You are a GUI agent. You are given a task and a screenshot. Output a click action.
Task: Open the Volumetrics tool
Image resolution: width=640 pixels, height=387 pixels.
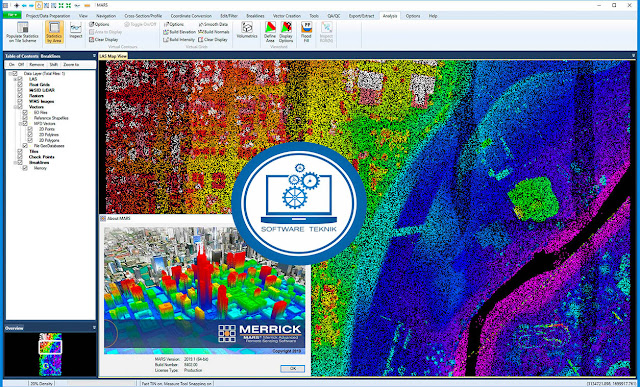[247, 30]
